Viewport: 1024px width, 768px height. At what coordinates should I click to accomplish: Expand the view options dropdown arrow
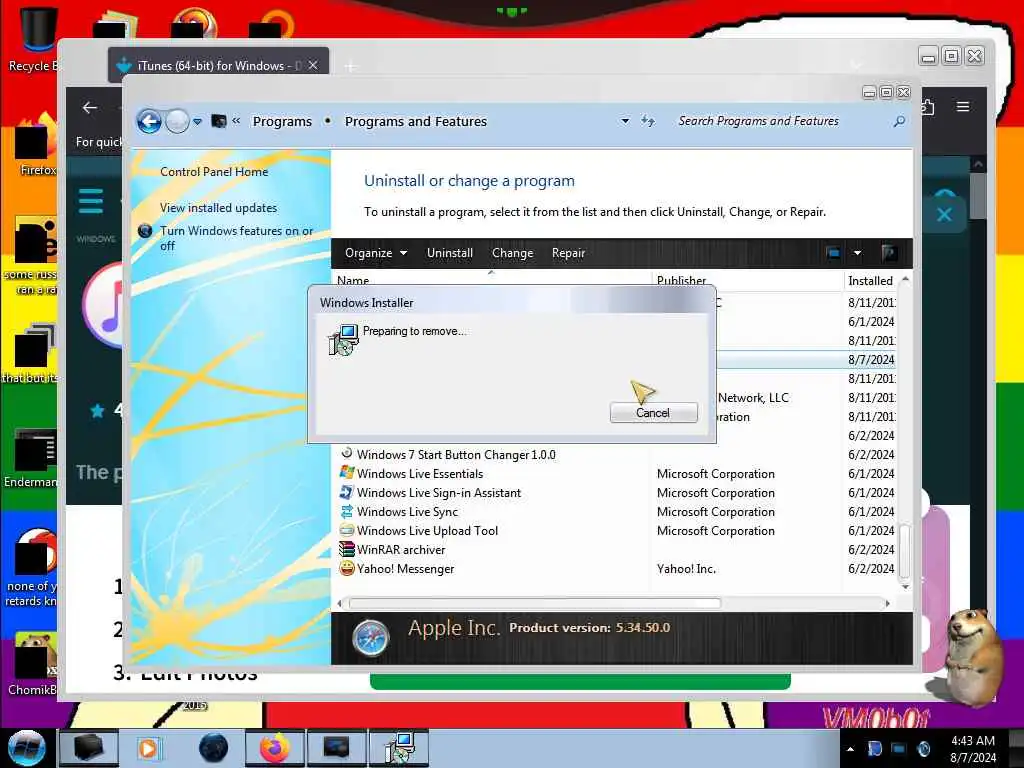pyautogui.click(x=857, y=253)
